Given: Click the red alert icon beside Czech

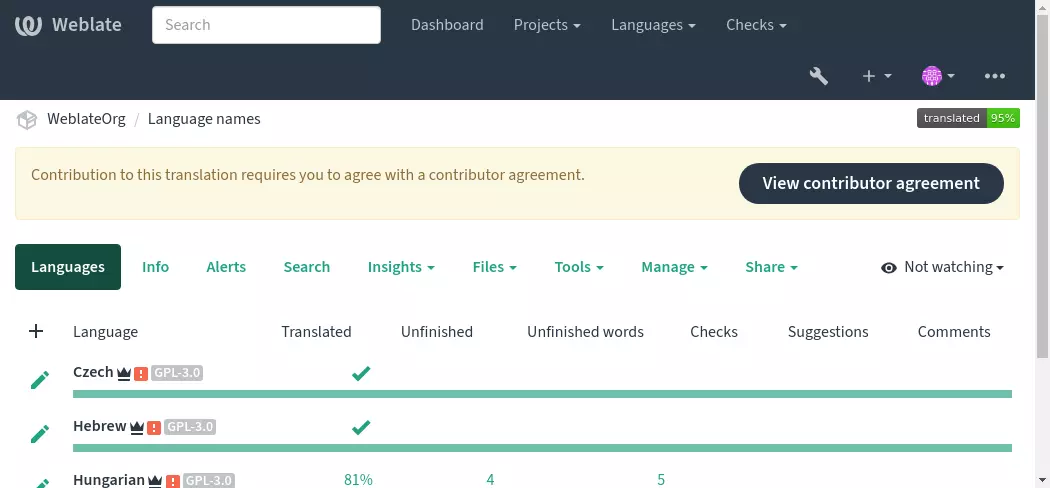Looking at the screenshot, I should coord(141,374).
